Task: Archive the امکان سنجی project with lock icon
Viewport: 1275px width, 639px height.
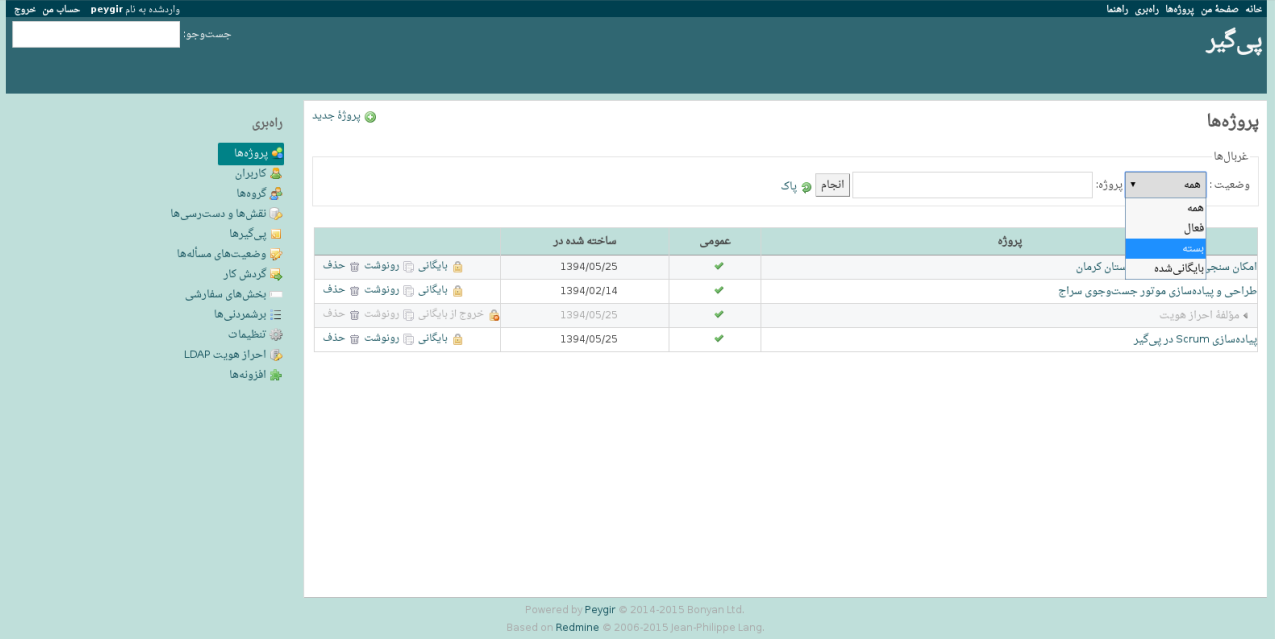Action: pyautogui.click(x=440, y=266)
